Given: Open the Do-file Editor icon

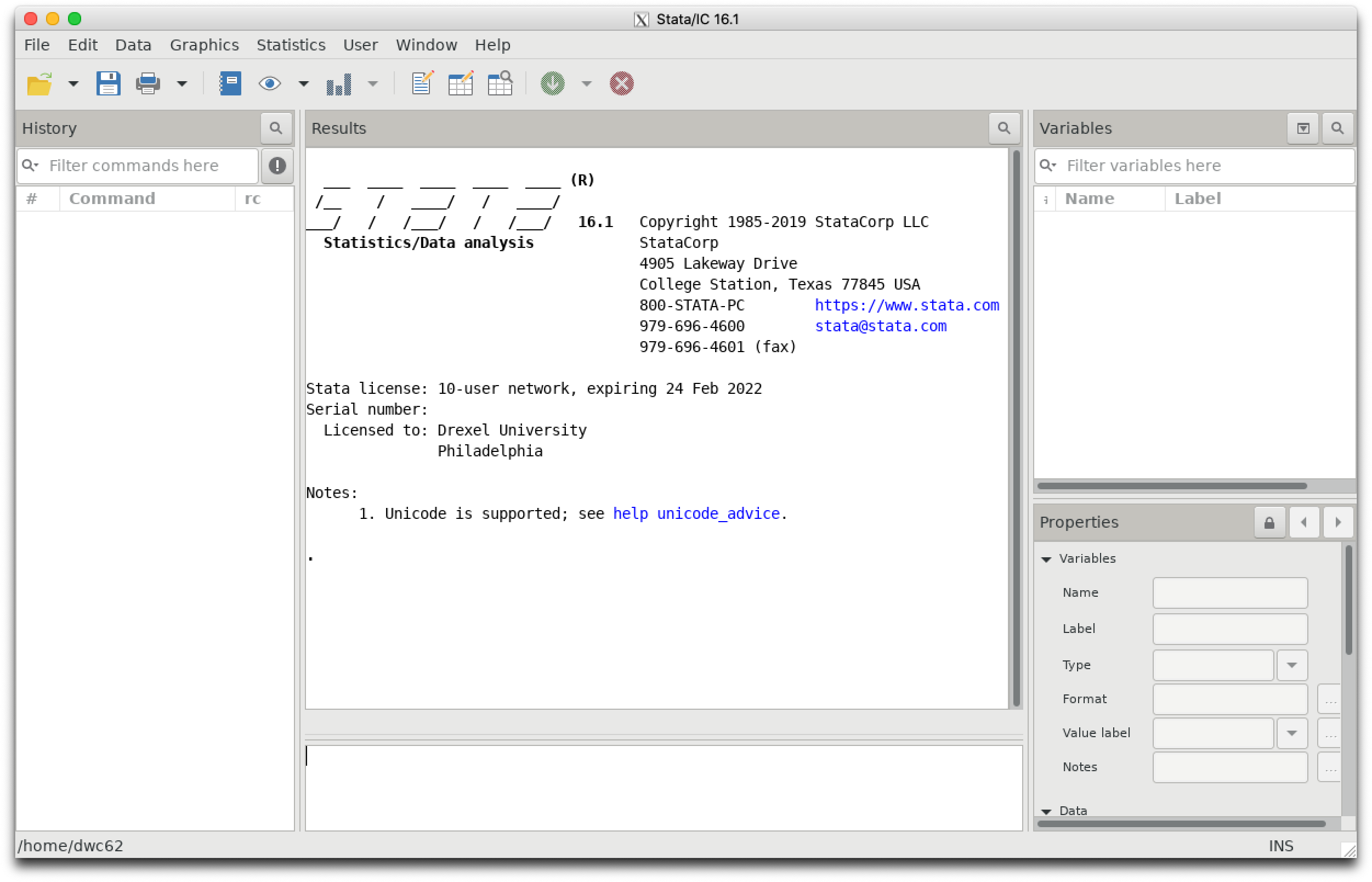Looking at the screenshot, I should pyautogui.click(x=422, y=83).
